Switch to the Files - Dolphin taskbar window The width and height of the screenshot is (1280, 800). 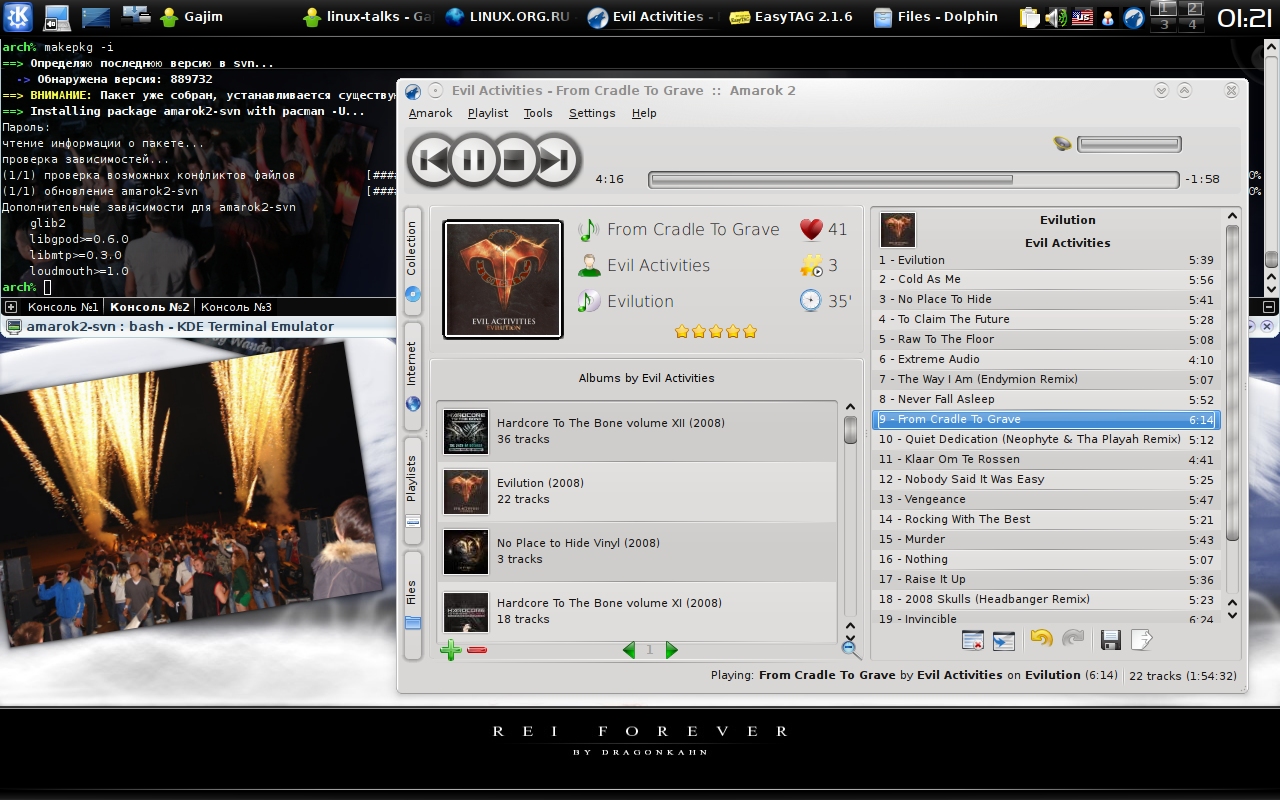coord(938,16)
